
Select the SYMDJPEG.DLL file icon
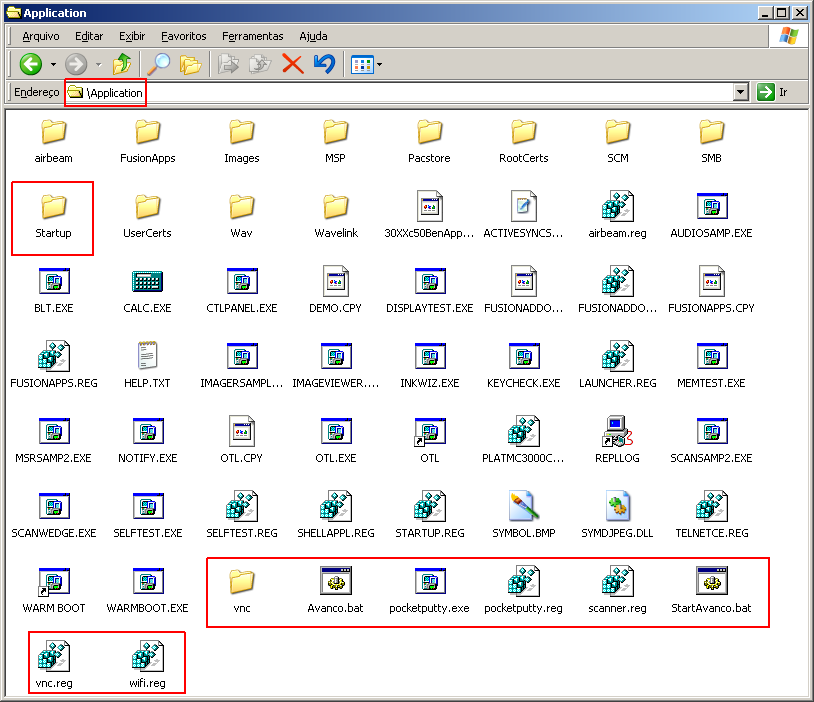pyautogui.click(x=617, y=516)
